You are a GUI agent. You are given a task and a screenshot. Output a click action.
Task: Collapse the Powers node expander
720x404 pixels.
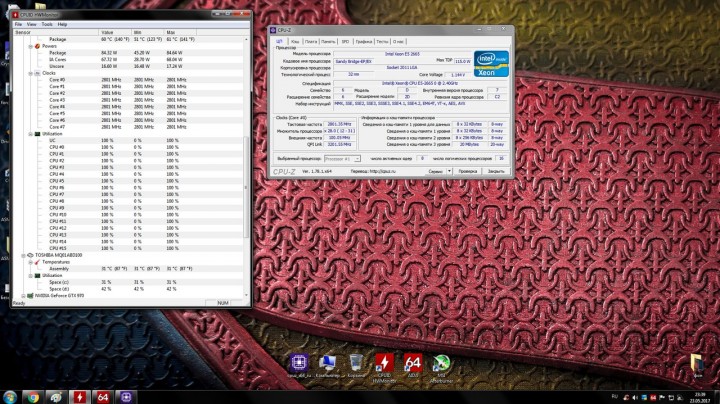[31, 46]
